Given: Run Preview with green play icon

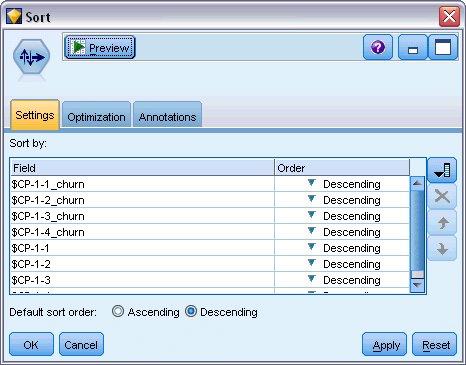Looking at the screenshot, I should click(x=100, y=48).
